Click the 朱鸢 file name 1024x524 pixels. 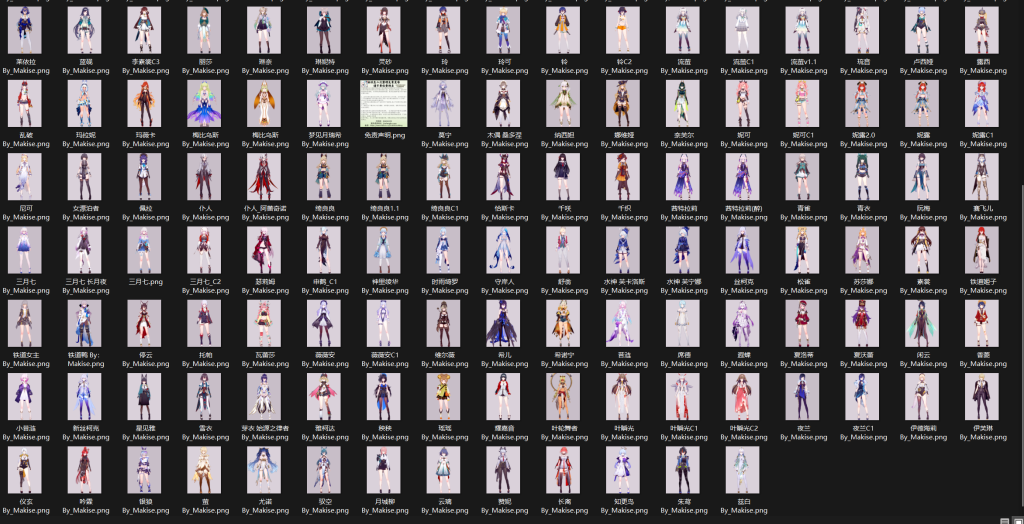pos(682,506)
